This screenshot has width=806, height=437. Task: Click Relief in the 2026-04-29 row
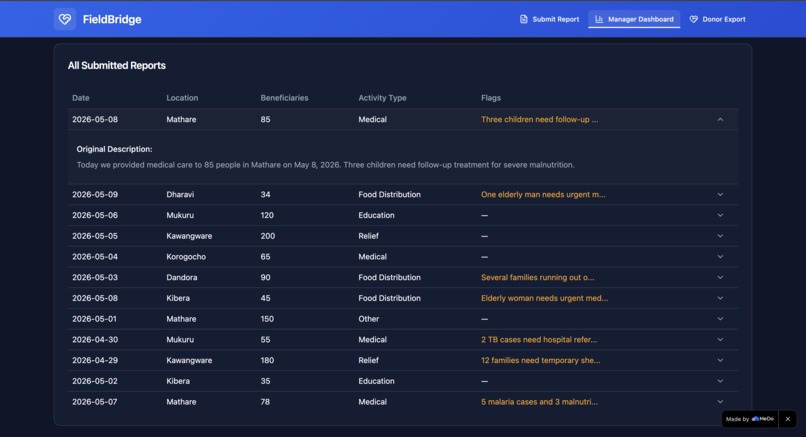coord(369,360)
